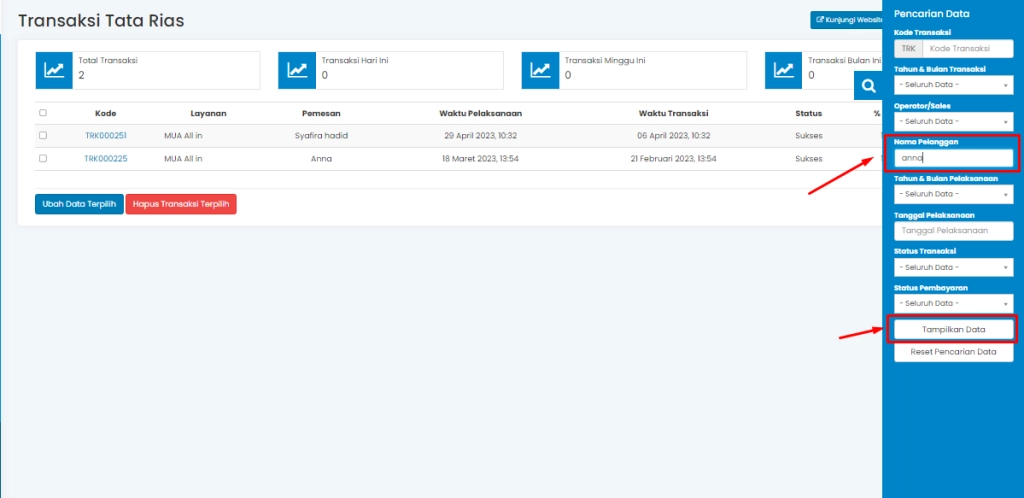This screenshot has width=1024, height=498.
Task: Click the Transaksi Hari Ini chart icon
Action: point(297,70)
